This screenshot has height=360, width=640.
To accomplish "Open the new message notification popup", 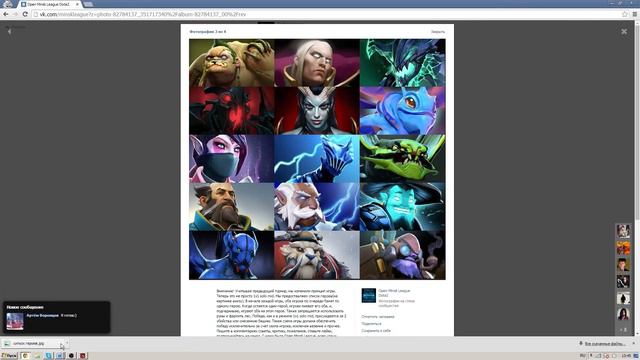I will [x=57, y=318].
